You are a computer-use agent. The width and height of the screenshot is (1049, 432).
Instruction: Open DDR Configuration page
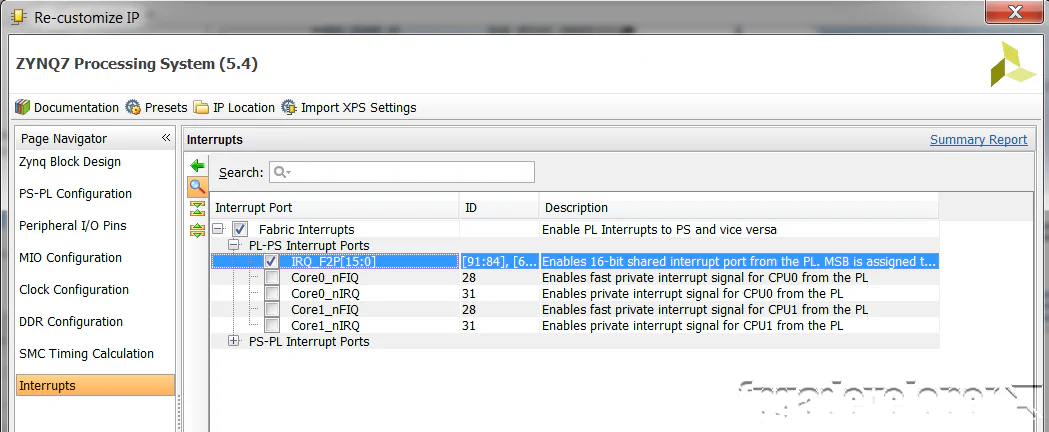tap(71, 322)
